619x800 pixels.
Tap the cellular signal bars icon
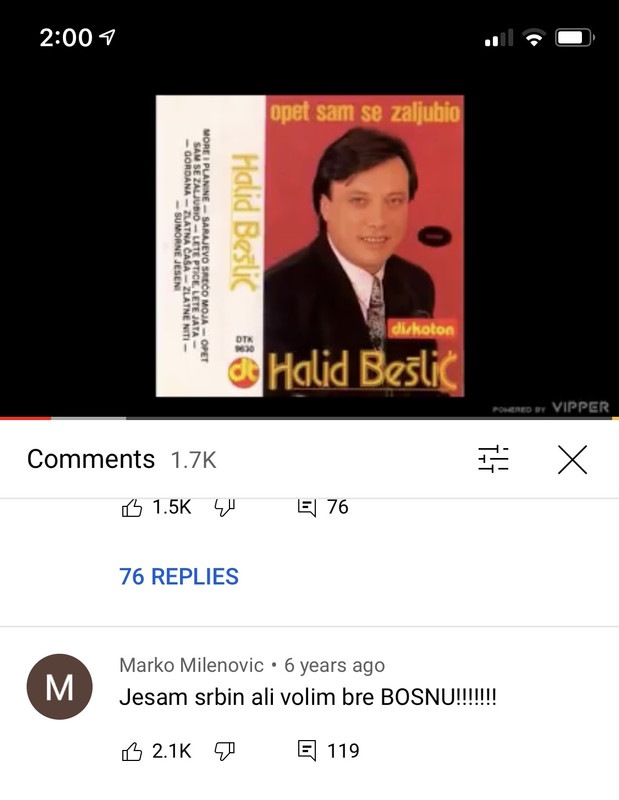(x=499, y=38)
